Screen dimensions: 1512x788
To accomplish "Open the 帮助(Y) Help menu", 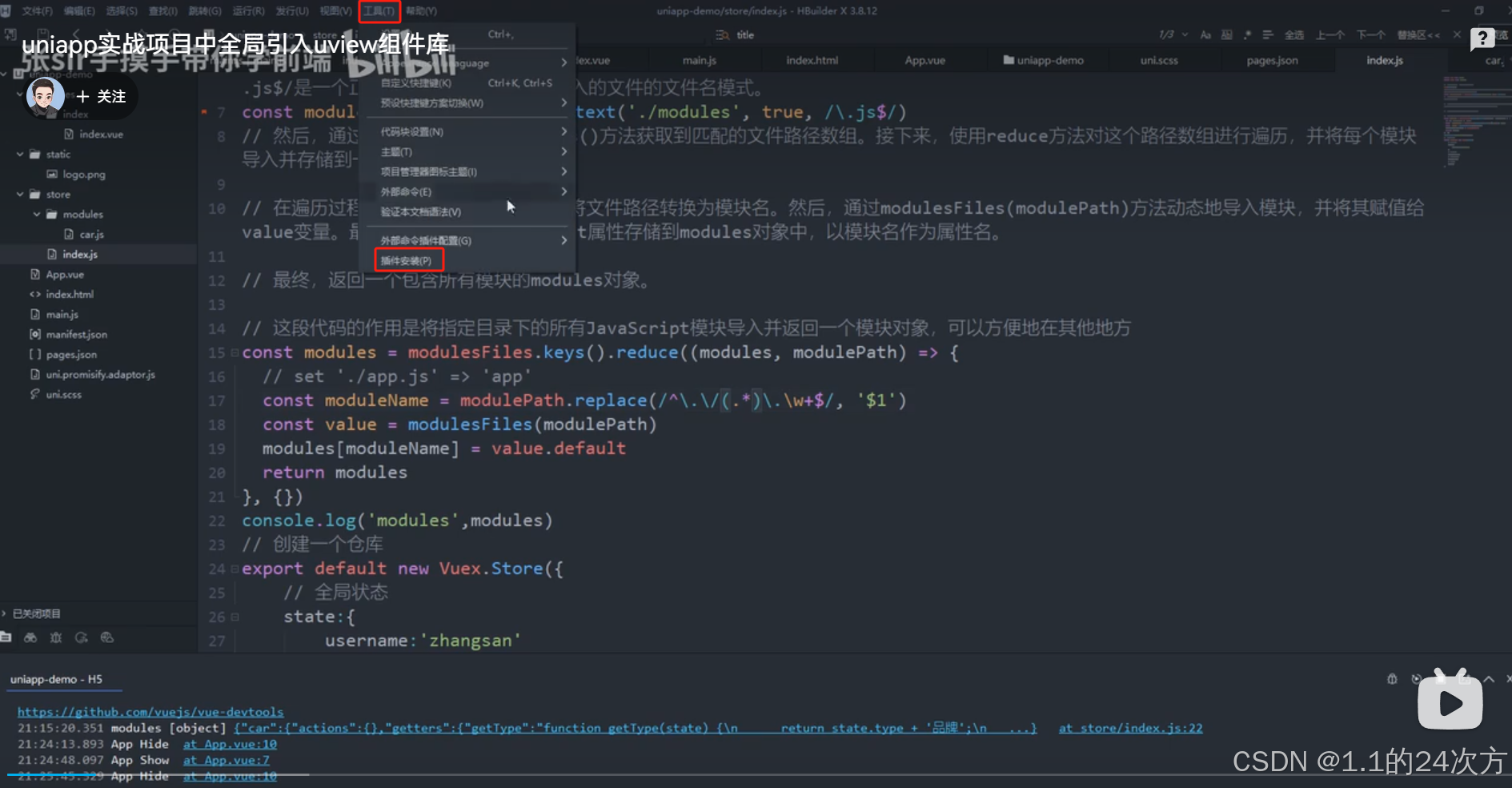I will point(421,11).
